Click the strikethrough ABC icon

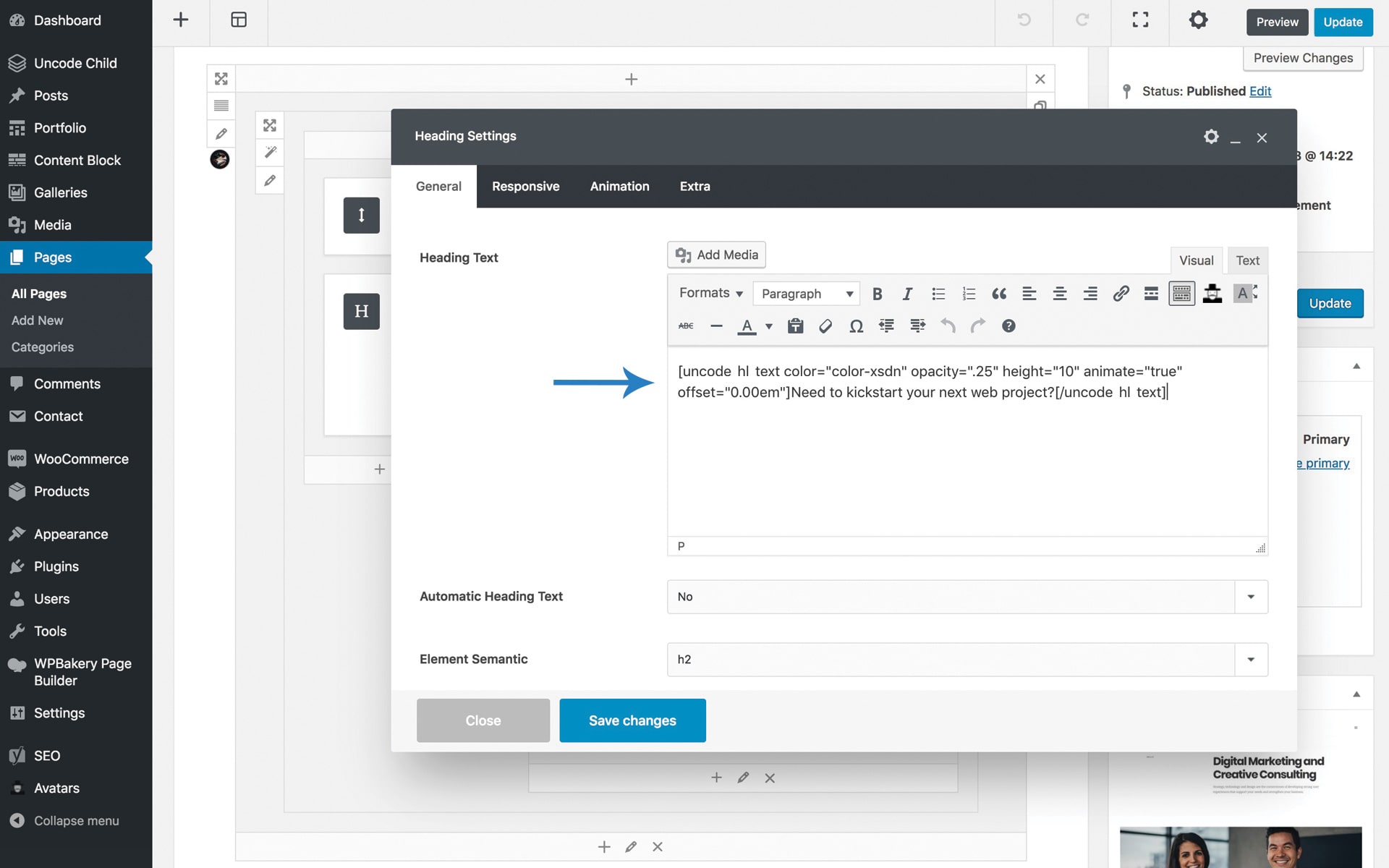(x=686, y=326)
